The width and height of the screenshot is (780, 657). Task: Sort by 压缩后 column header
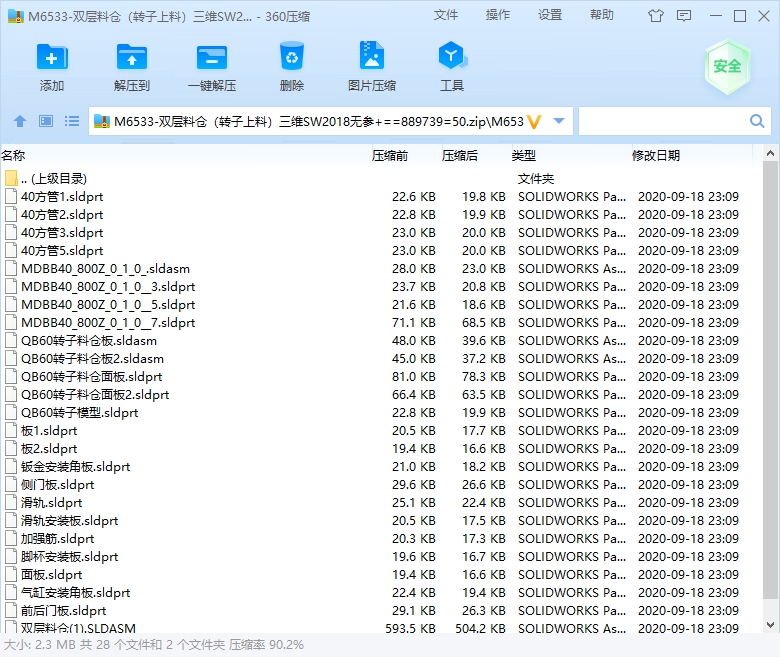460,156
